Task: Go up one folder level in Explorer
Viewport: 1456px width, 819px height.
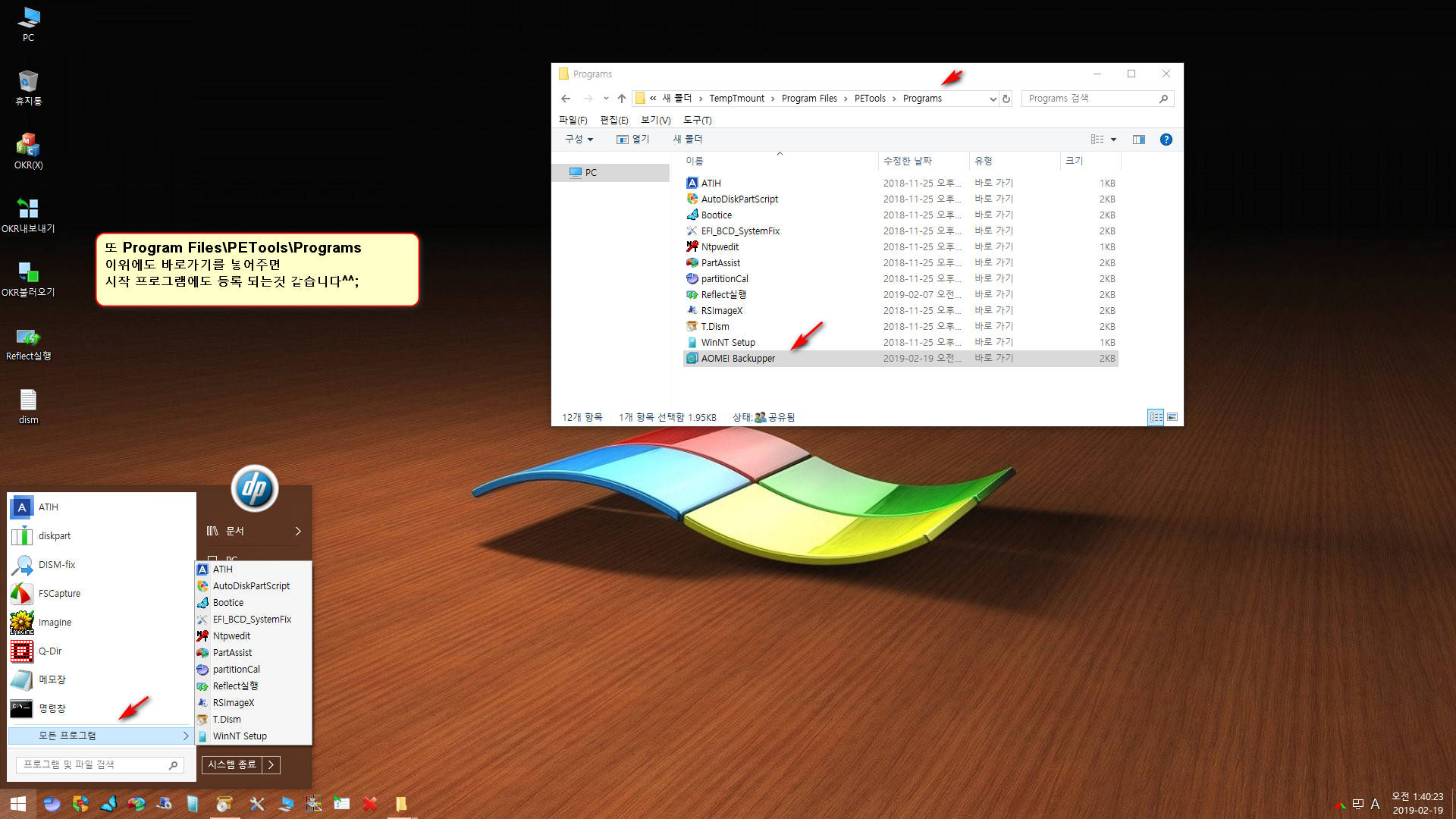Action: 622,99
